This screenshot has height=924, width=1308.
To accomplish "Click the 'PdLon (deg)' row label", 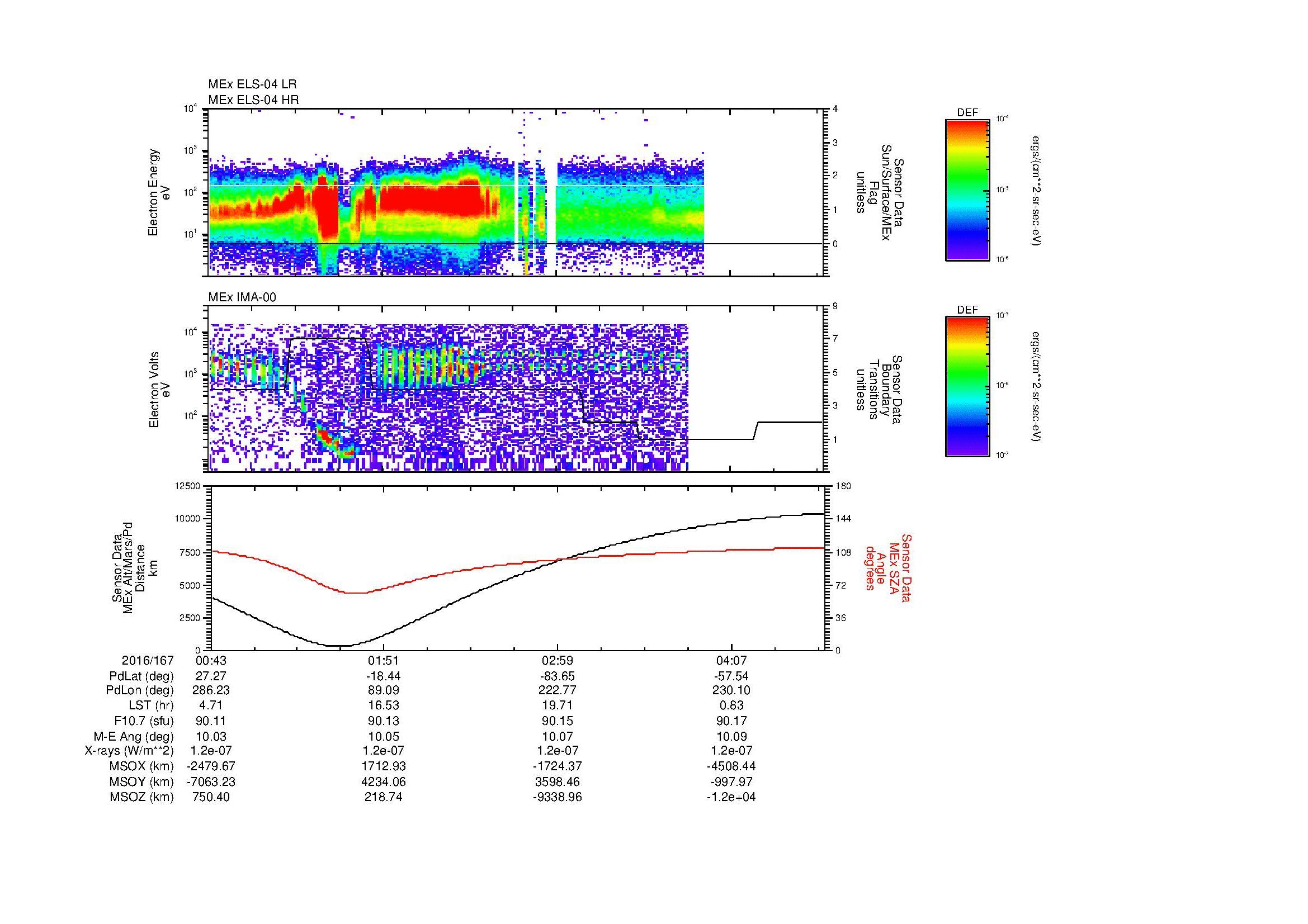I will pyautogui.click(x=140, y=690).
